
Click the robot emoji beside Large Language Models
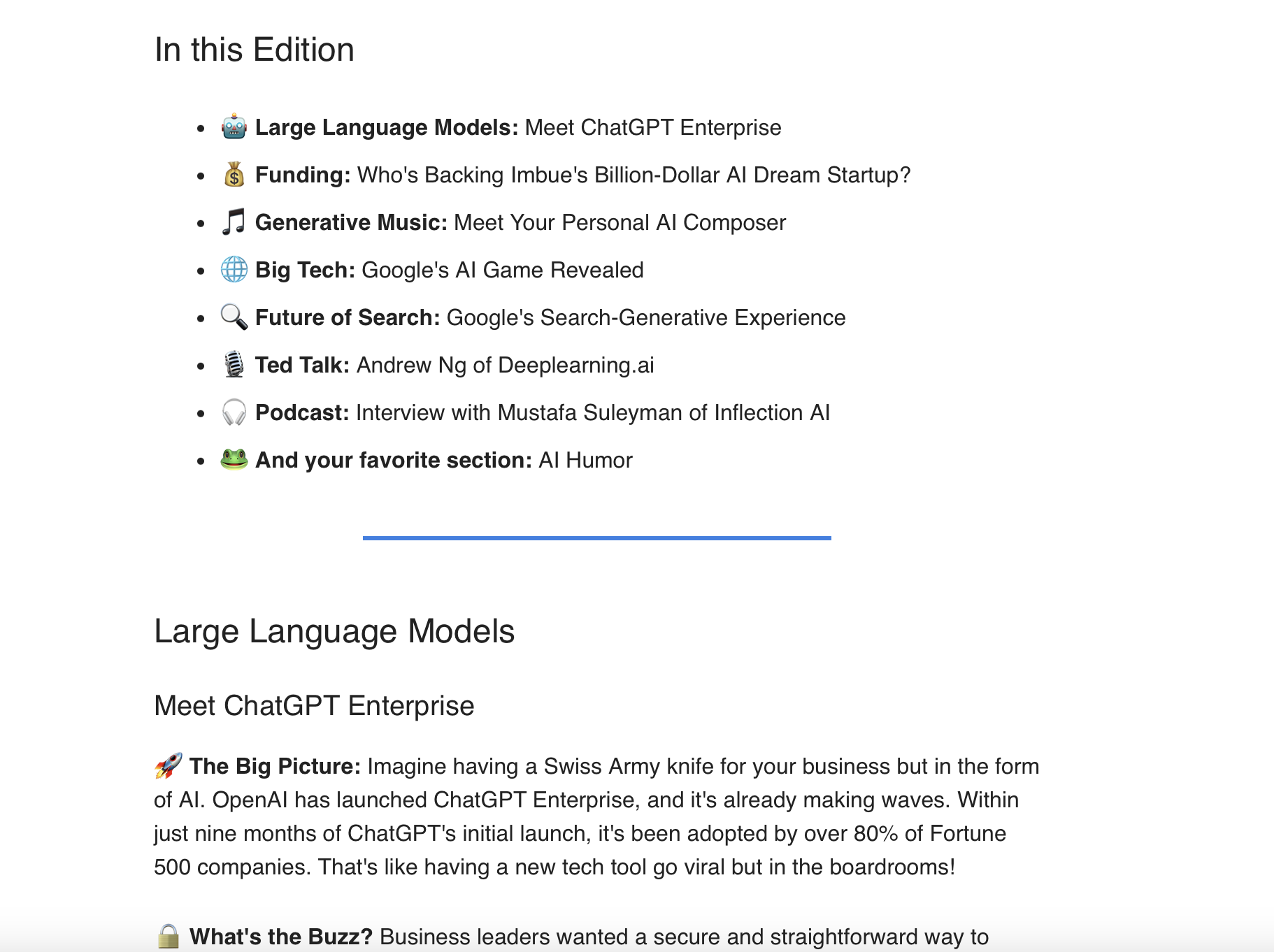pyautogui.click(x=234, y=127)
